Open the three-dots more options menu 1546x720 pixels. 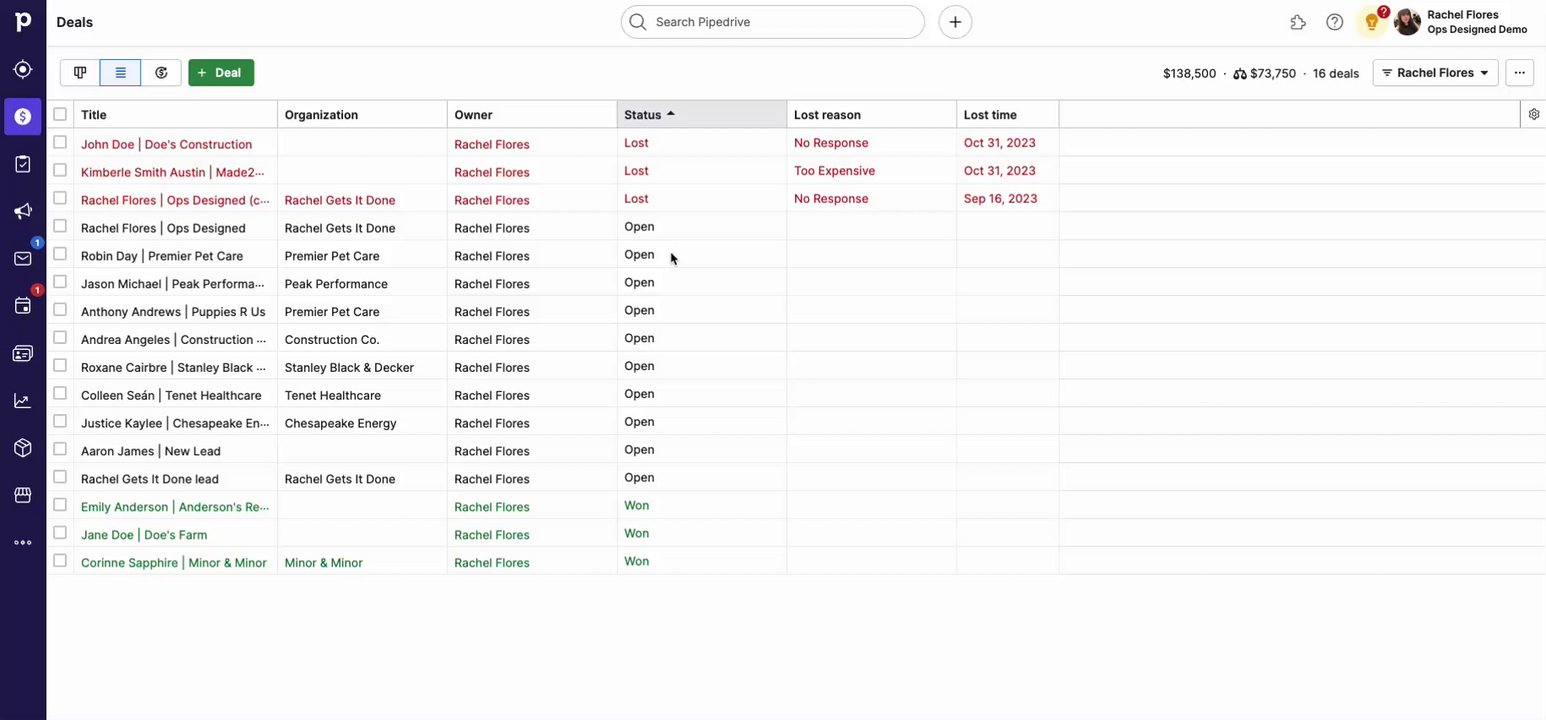point(1520,73)
